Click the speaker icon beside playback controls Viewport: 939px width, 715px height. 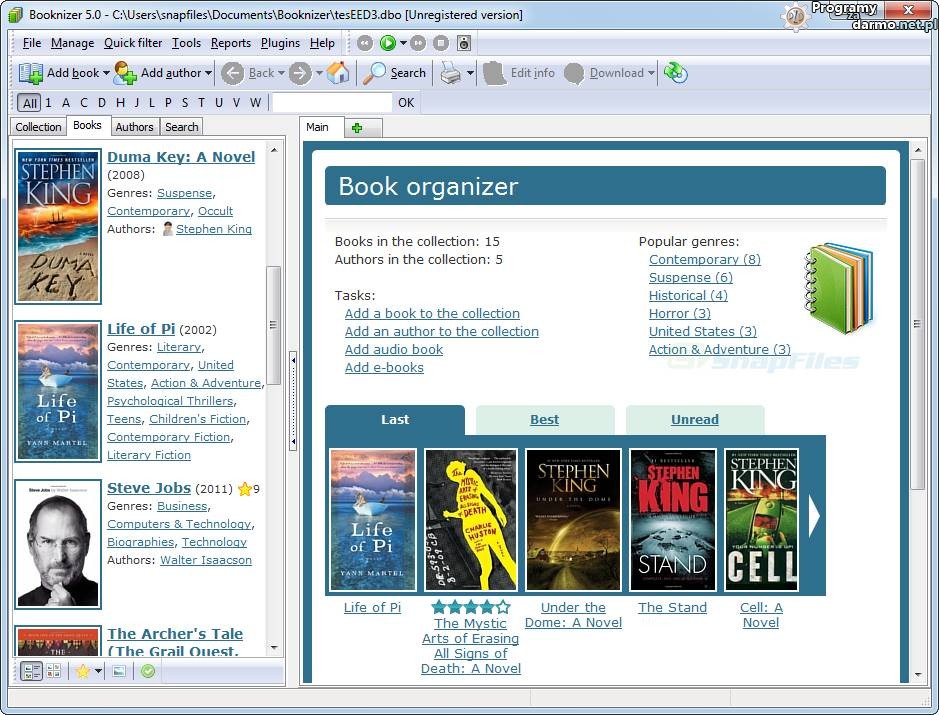[464, 43]
